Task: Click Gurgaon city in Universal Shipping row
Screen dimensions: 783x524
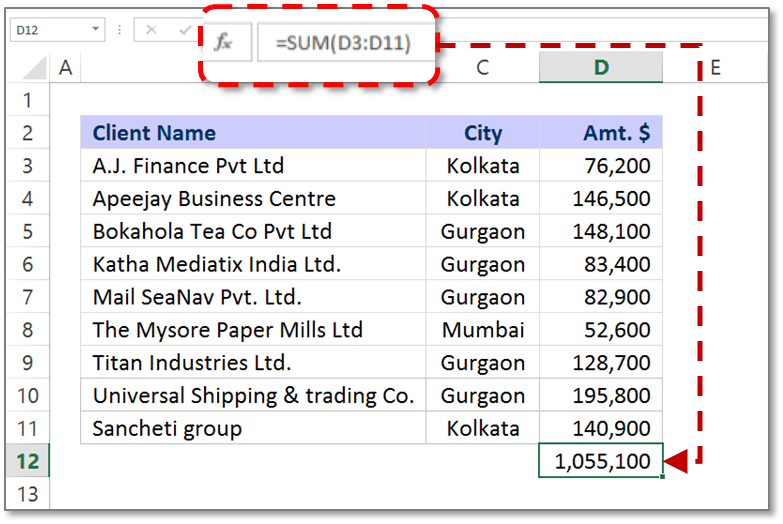Action: [x=483, y=395]
